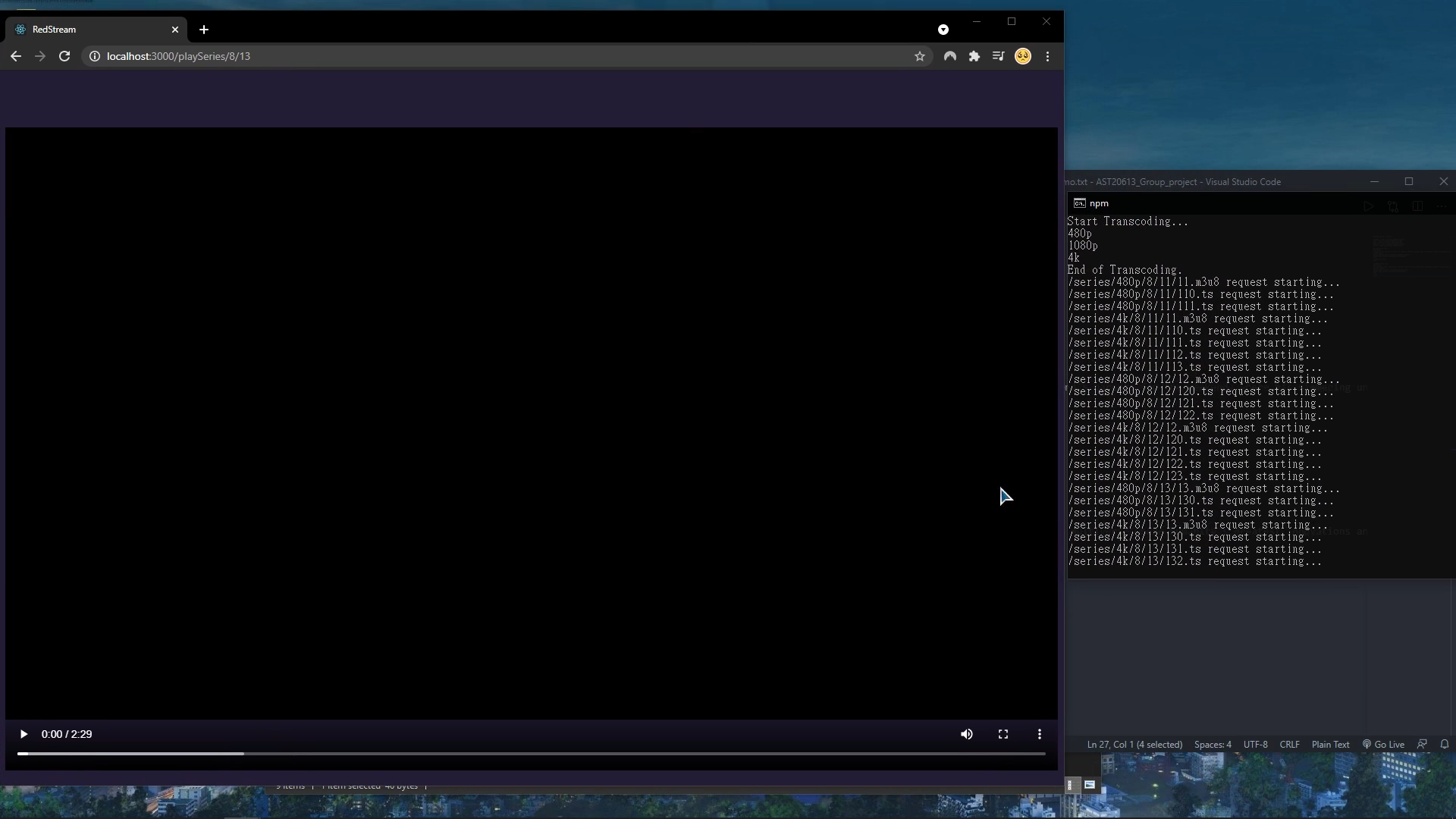Image resolution: width=1456 pixels, height=819 pixels.
Task: Reload the localhost page
Action: tap(64, 56)
